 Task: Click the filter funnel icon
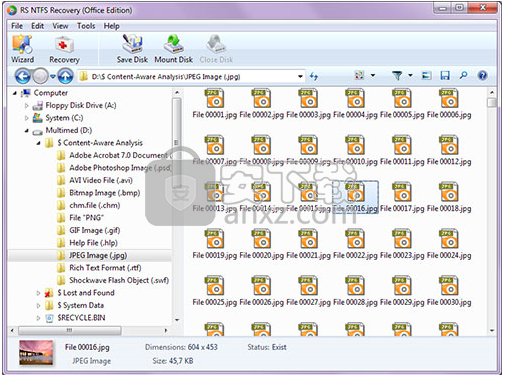[397, 76]
